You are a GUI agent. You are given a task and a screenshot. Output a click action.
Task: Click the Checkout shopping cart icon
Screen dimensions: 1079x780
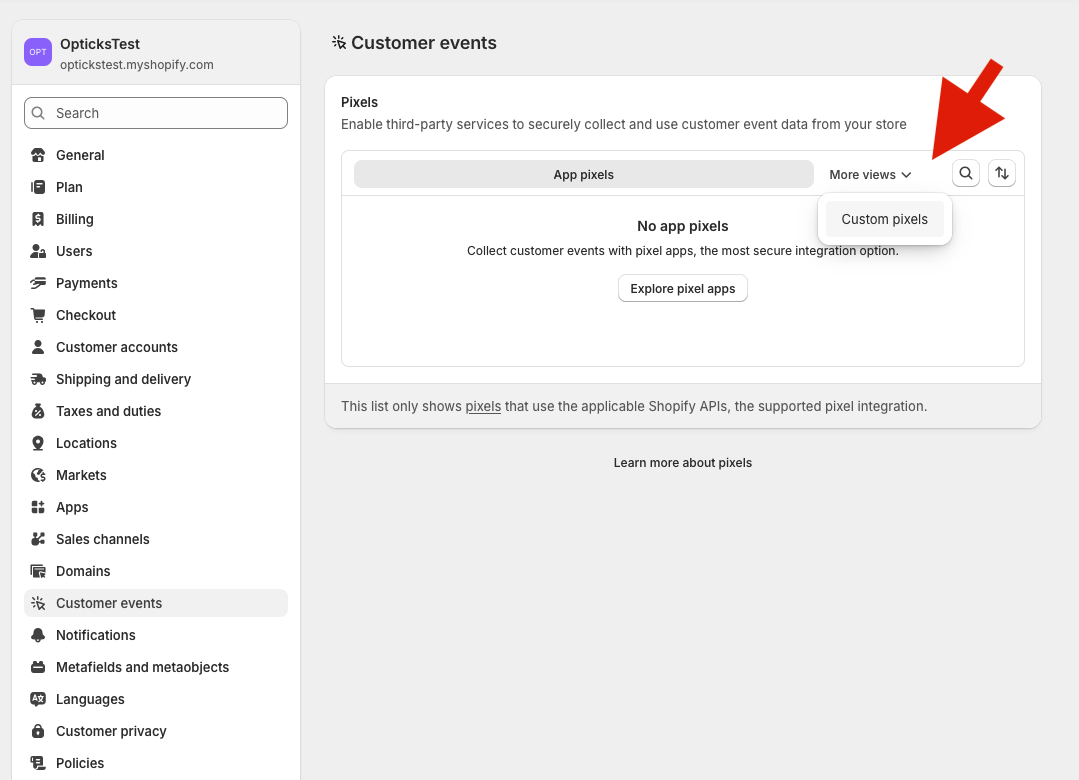[37, 315]
